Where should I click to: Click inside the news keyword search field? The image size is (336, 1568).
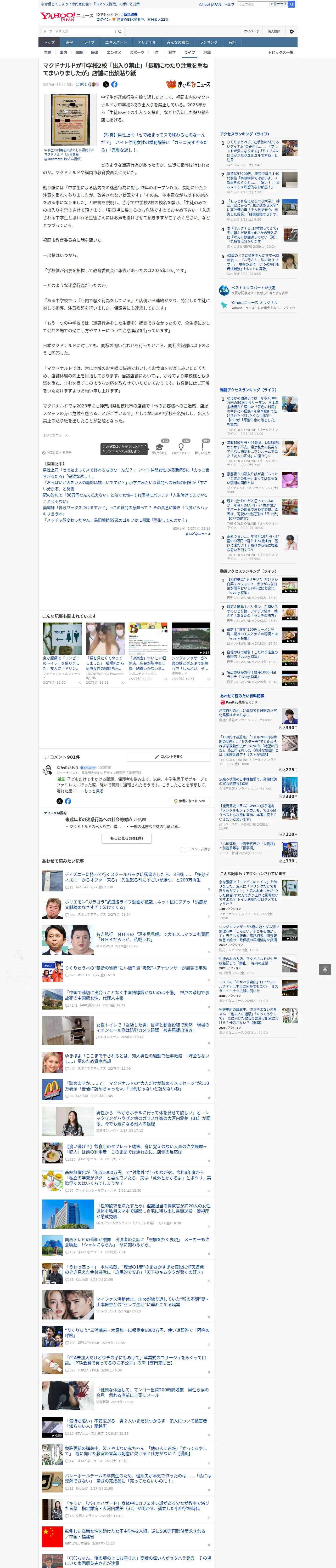point(79,31)
